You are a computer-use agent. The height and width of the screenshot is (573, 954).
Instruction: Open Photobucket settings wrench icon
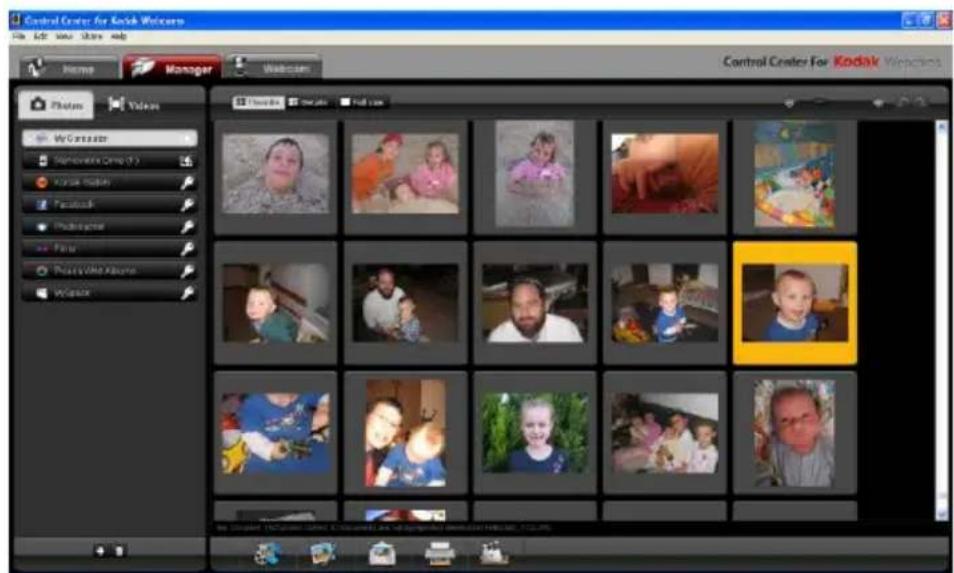(x=187, y=227)
